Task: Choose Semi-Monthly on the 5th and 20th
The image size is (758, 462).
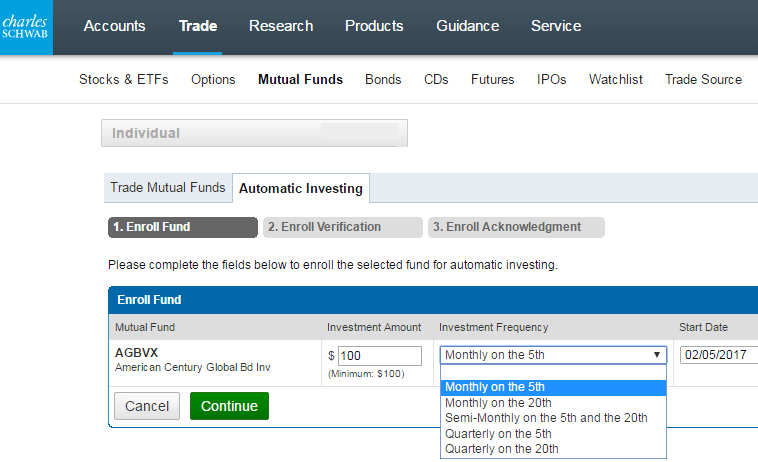Action: coord(553,418)
